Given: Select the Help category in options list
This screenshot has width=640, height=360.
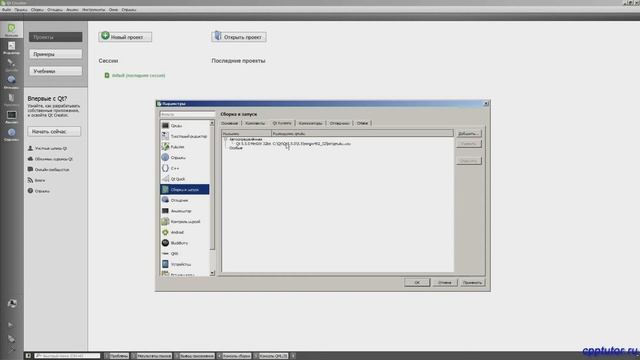Looking at the screenshot, I should coord(185,157).
